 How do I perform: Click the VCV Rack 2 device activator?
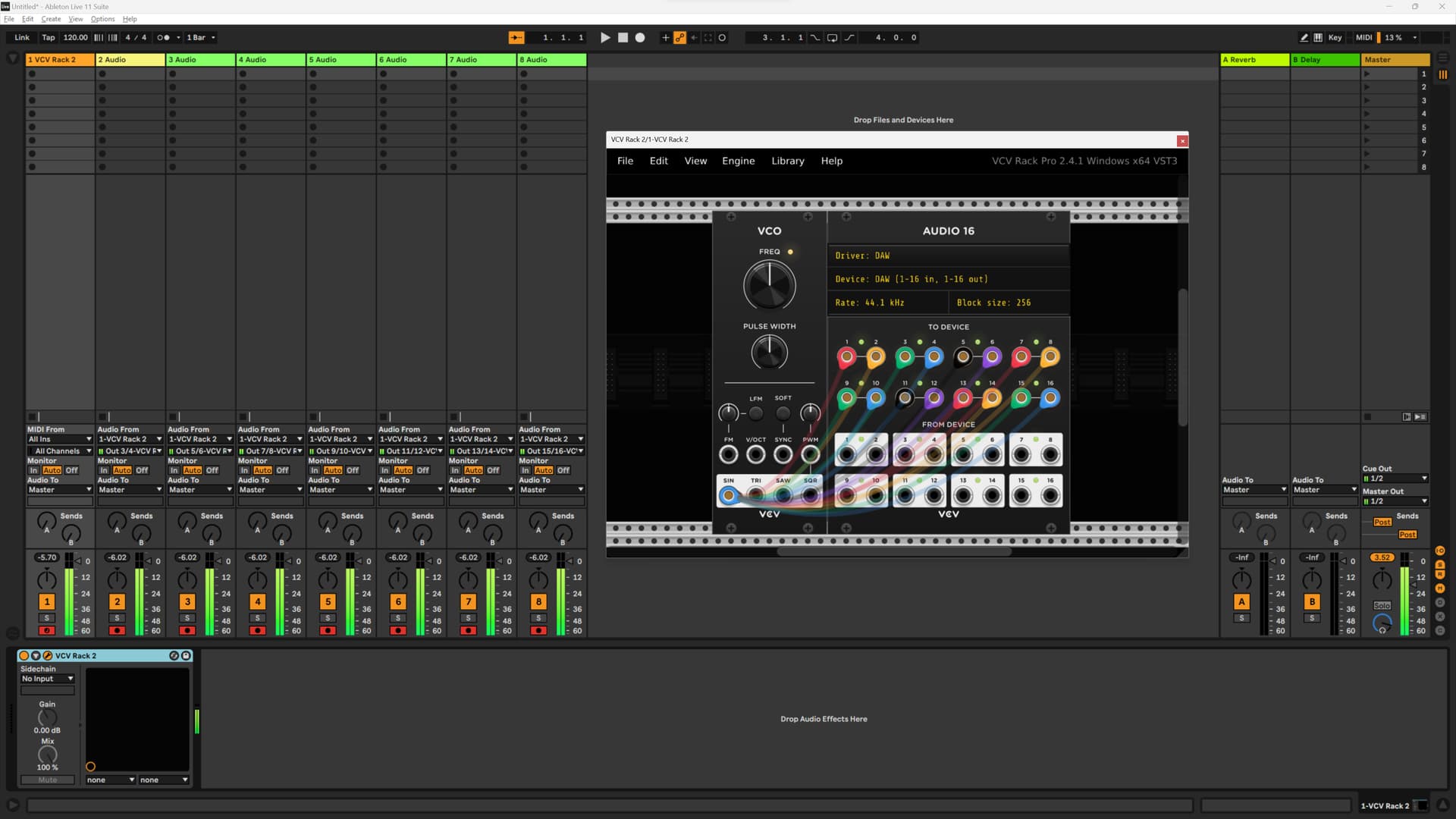pyautogui.click(x=24, y=655)
